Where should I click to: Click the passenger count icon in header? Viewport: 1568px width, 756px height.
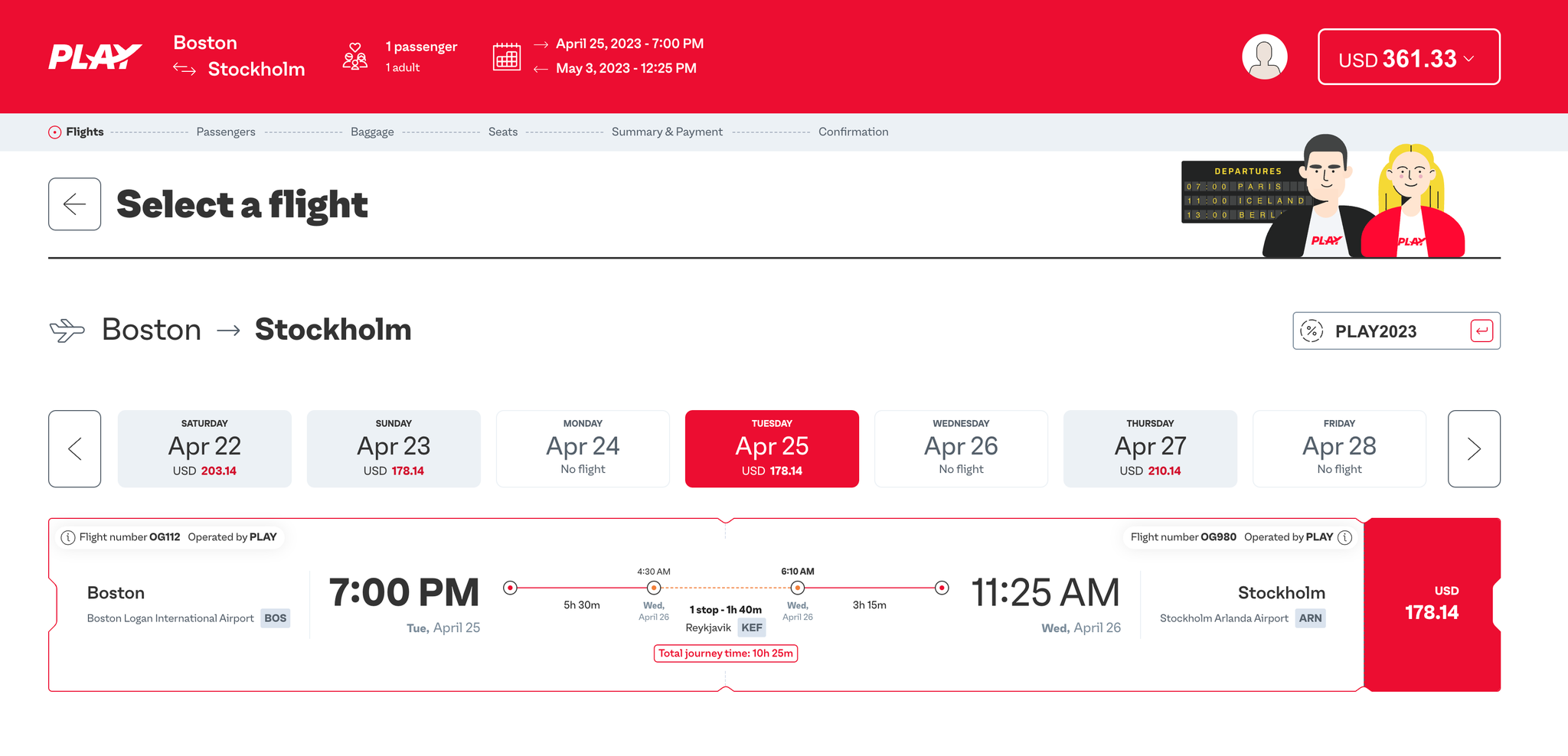coord(353,55)
